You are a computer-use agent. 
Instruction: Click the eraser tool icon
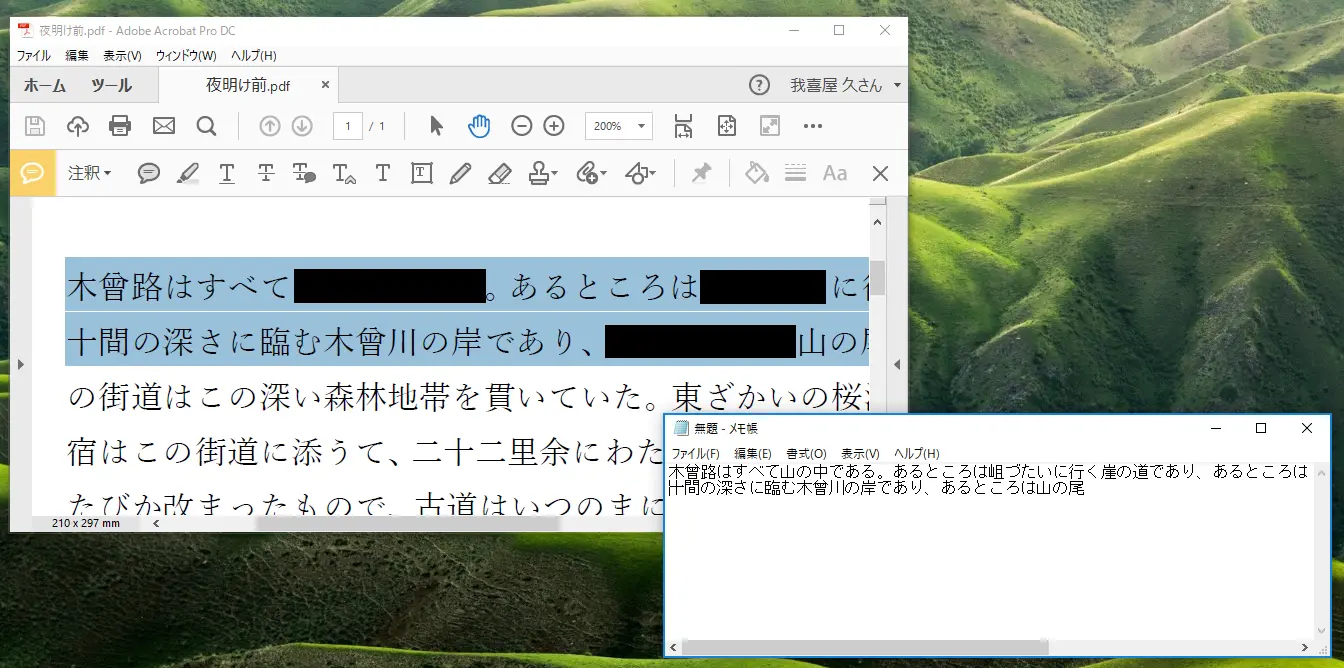coord(500,174)
